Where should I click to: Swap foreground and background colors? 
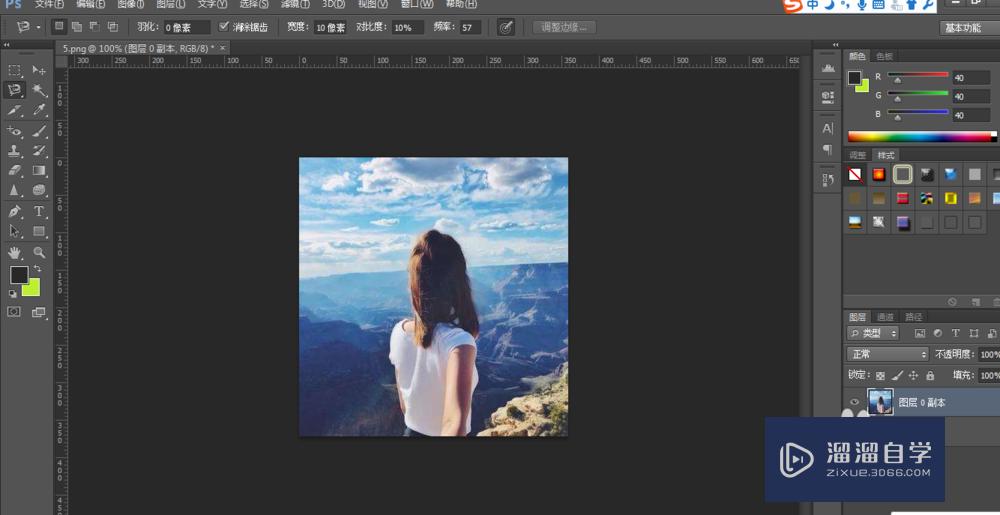pos(37,268)
